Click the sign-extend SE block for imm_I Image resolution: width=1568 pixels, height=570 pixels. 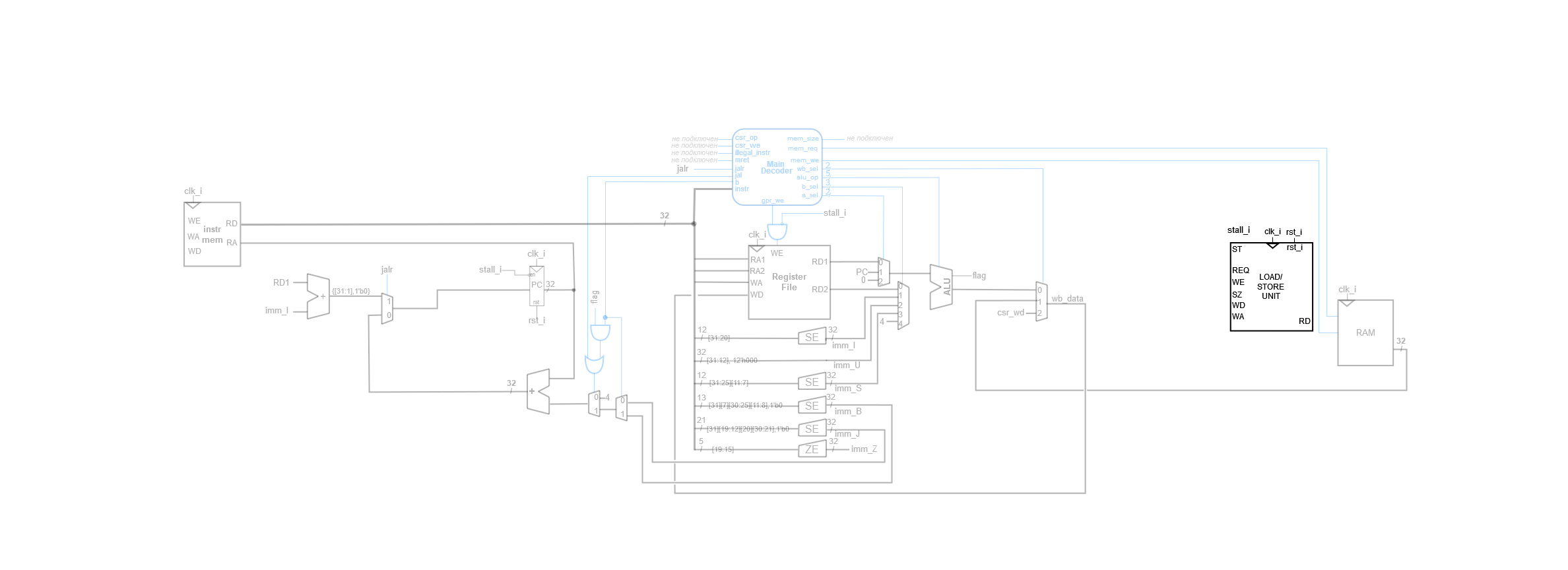pyautogui.click(x=812, y=337)
